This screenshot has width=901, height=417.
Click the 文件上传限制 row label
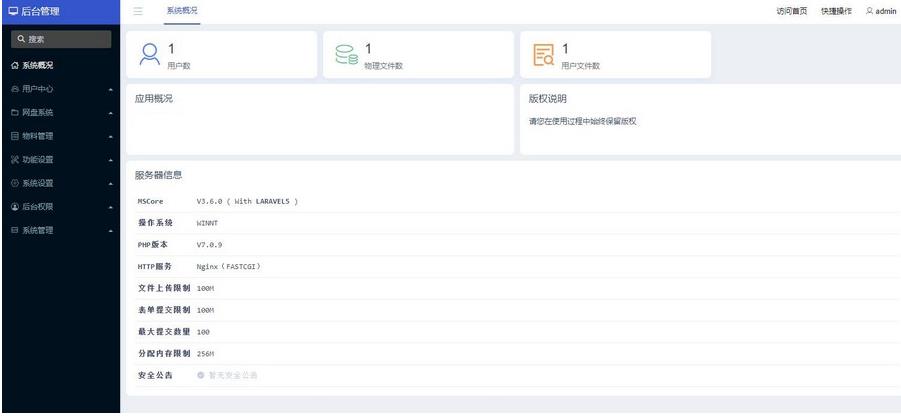pos(164,288)
